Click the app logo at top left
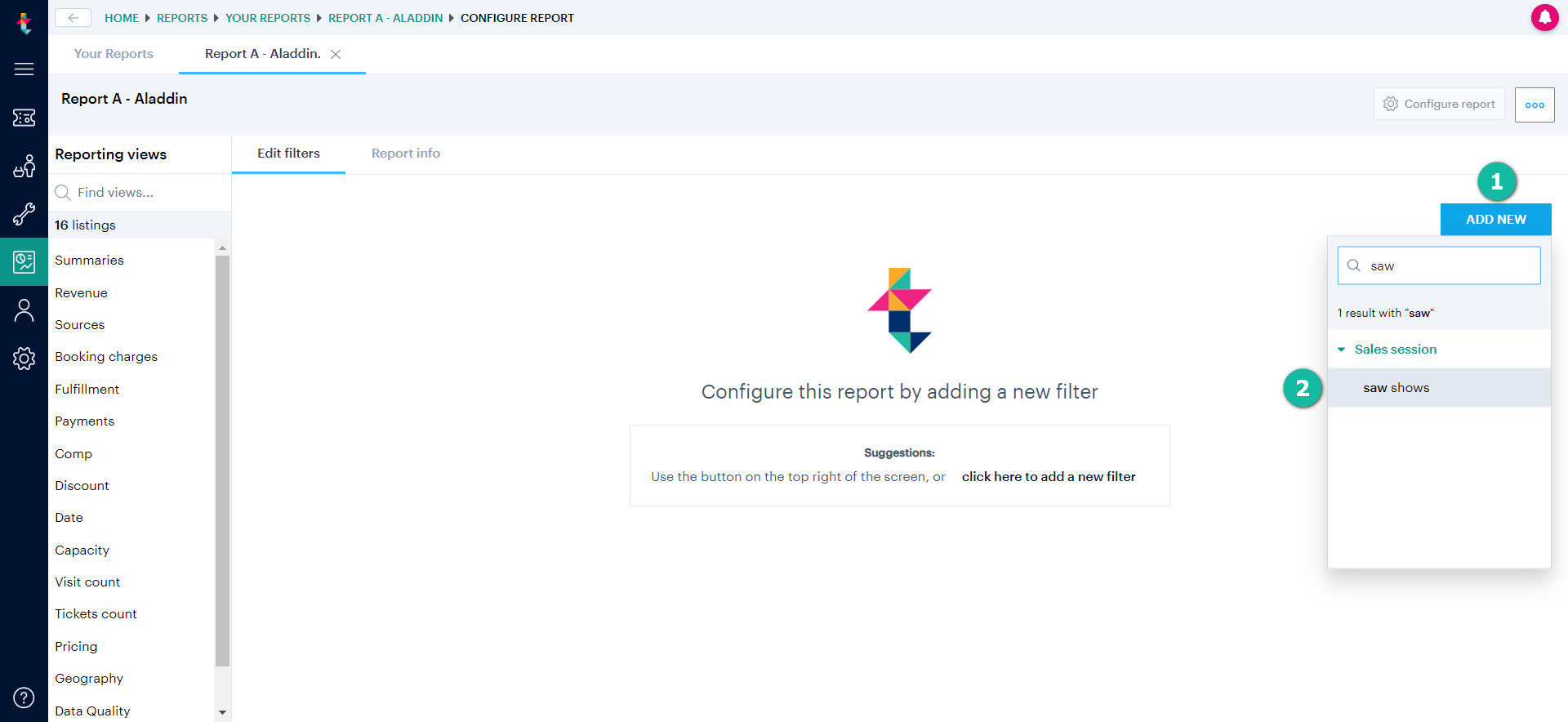The width and height of the screenshot is (1568, 722). (24, 23)
